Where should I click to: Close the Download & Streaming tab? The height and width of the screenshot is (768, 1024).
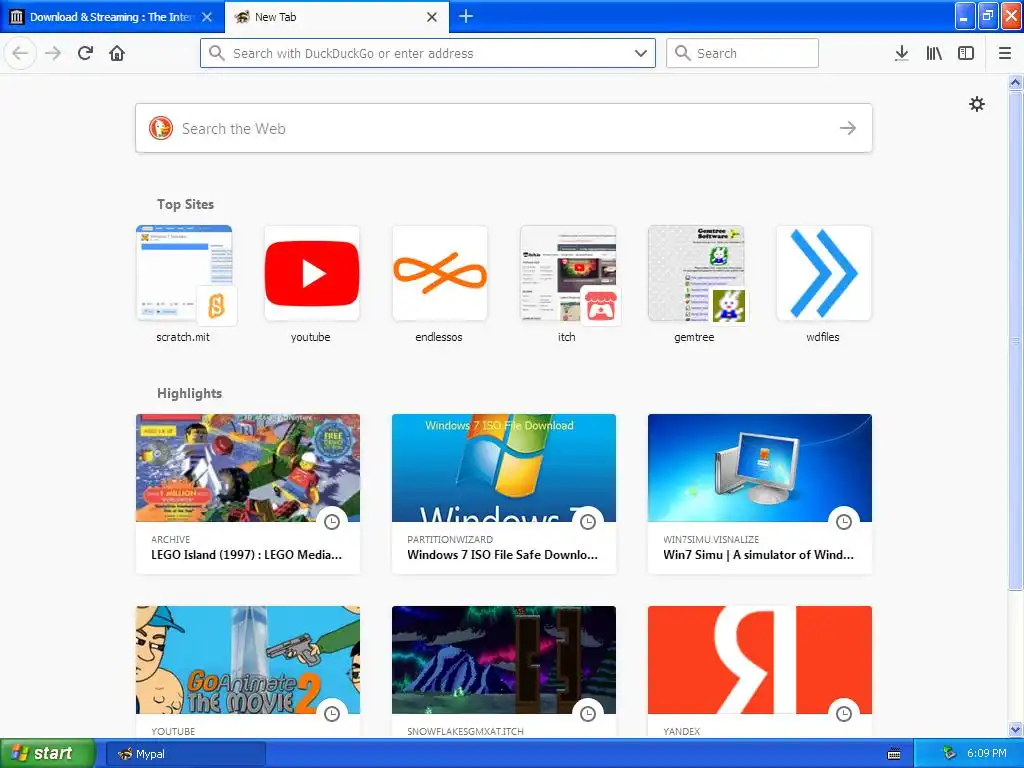point(207,17)
